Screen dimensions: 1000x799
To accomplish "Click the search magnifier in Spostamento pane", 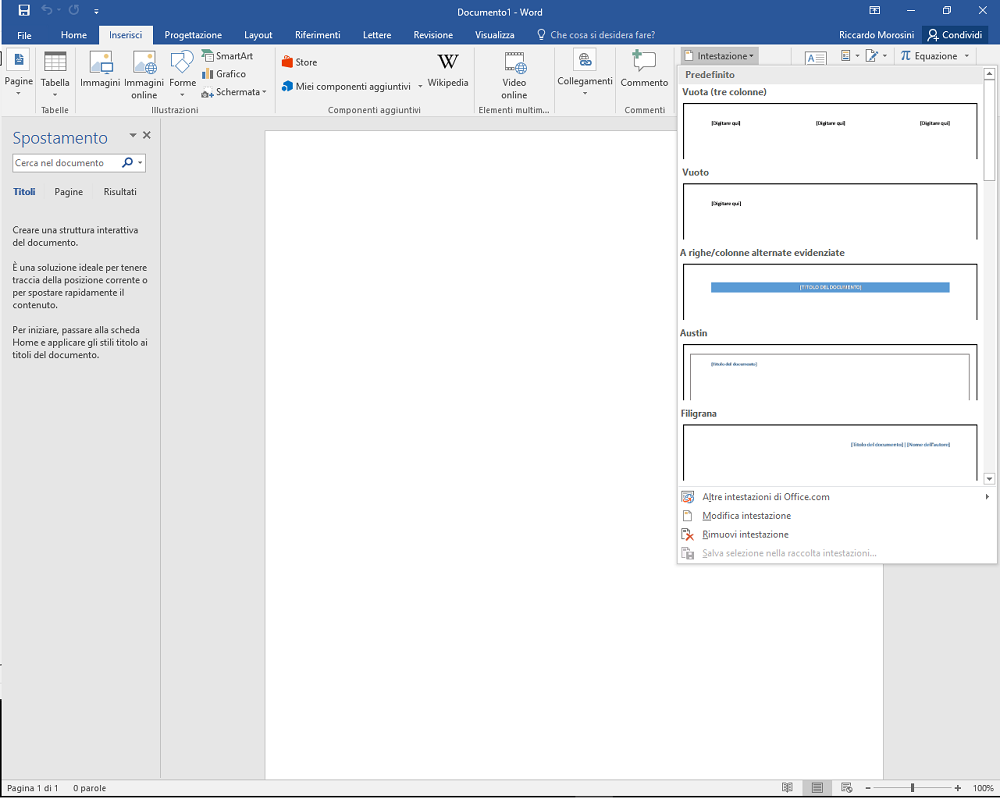I will coord(128,163).
